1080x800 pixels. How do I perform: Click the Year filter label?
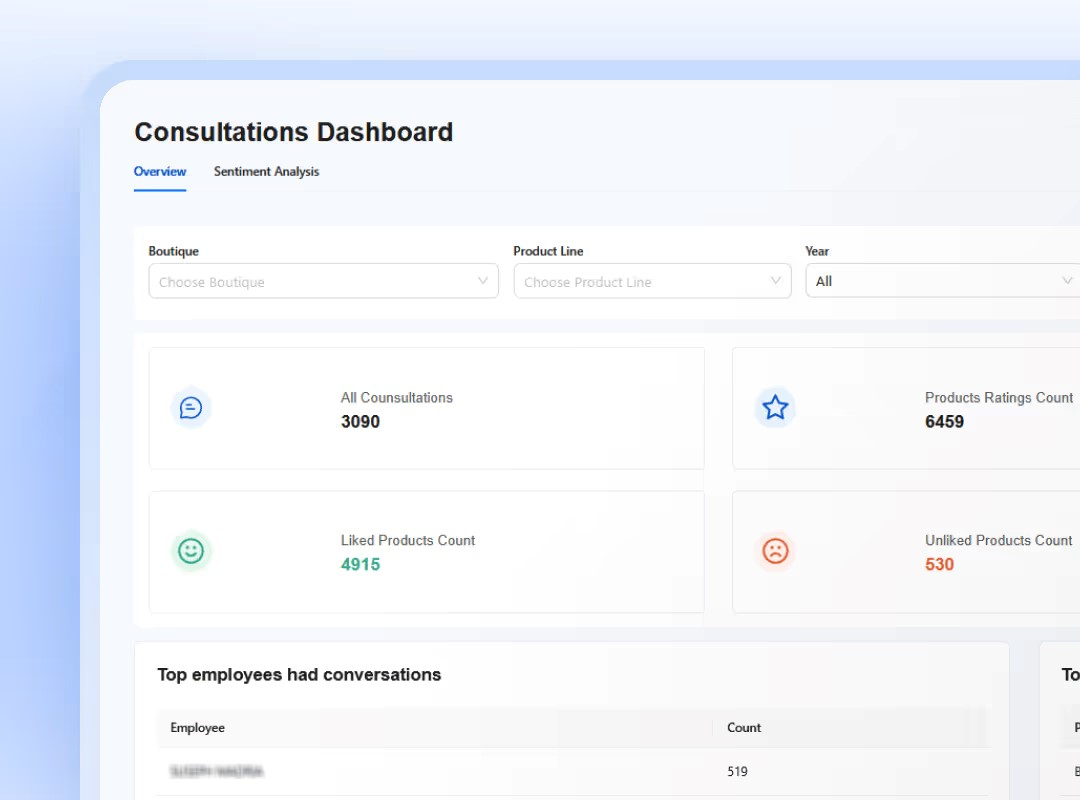tap(817, 252)
